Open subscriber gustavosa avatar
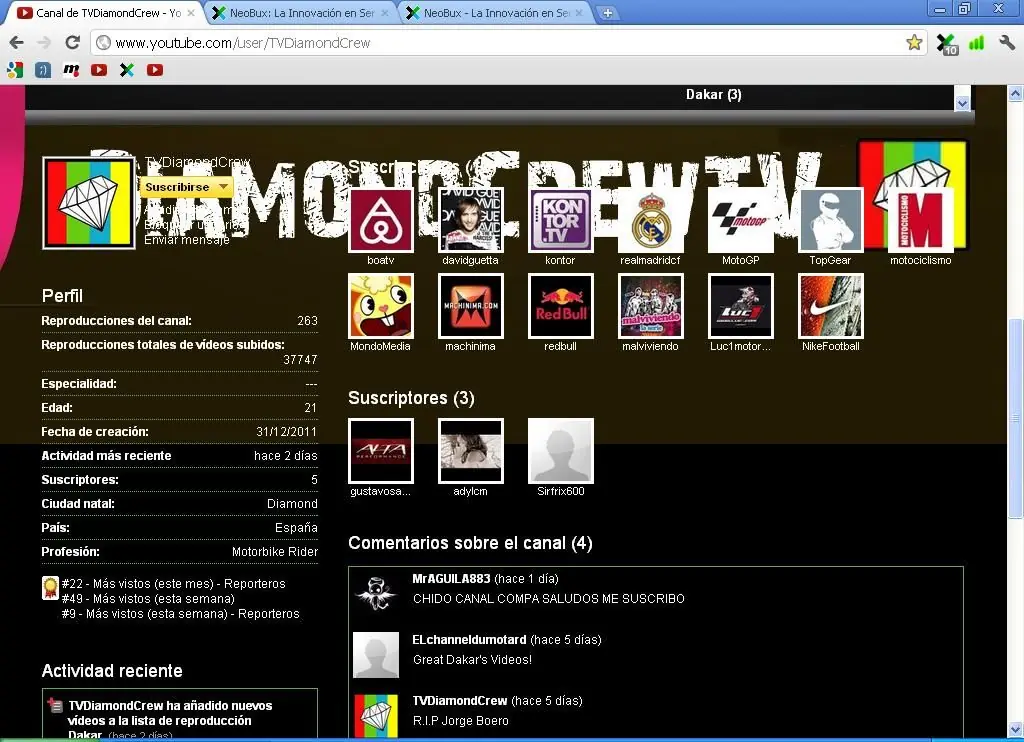This screenshot has height=742, width=1024. coord(381,451)
